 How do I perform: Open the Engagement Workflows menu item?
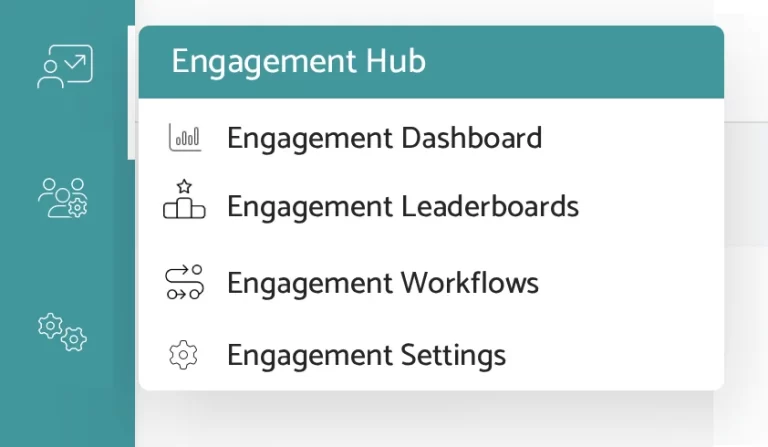(382, 283)
